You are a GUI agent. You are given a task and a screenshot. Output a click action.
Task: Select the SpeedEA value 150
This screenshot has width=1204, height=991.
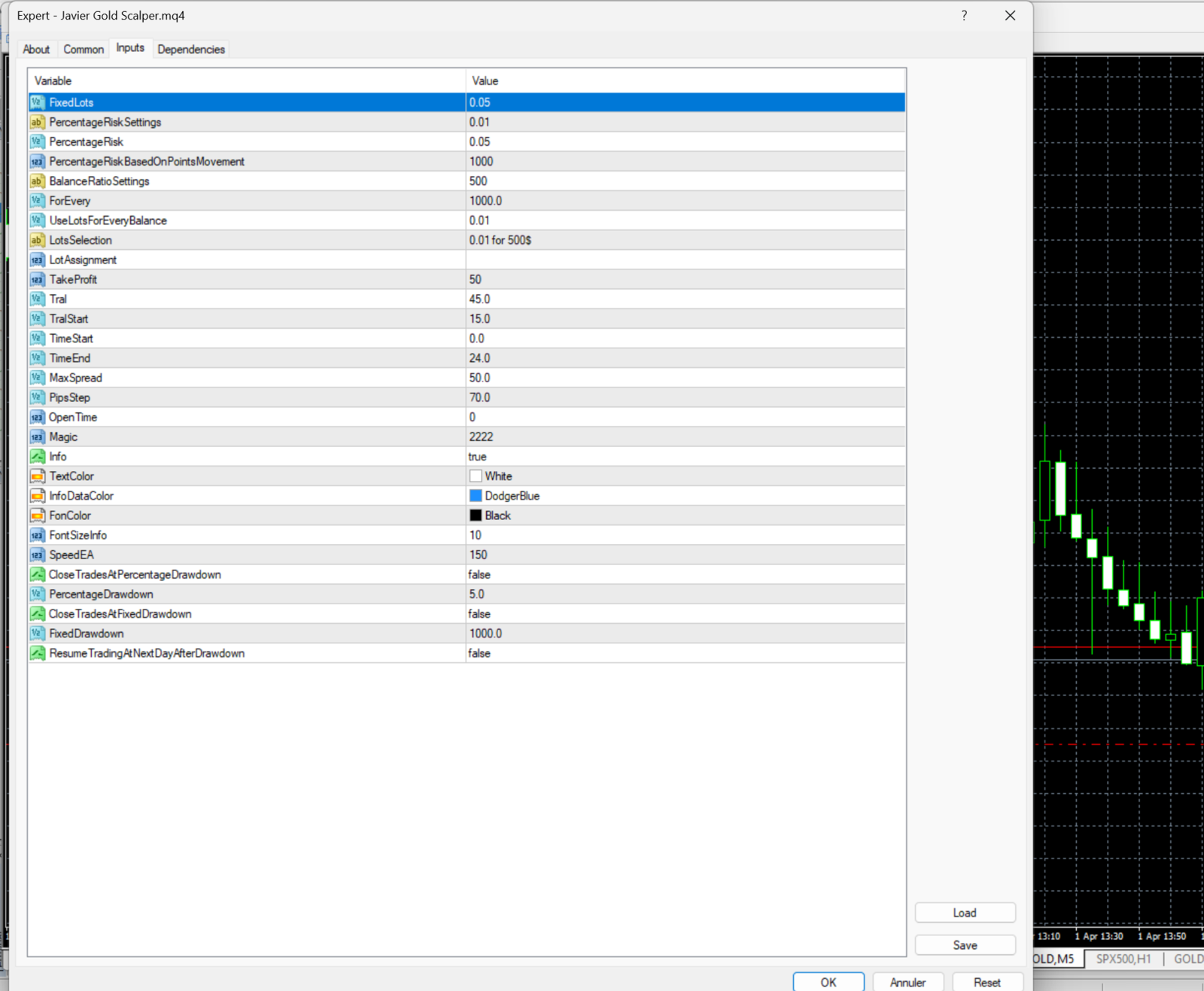(x=686, y=555)
